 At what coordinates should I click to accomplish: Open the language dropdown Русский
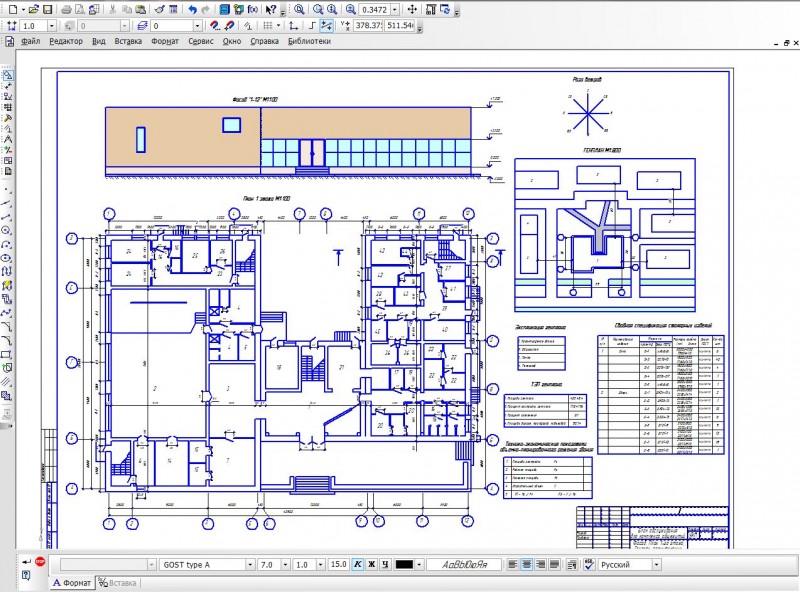pyautogui.click(x=656, y=564)
